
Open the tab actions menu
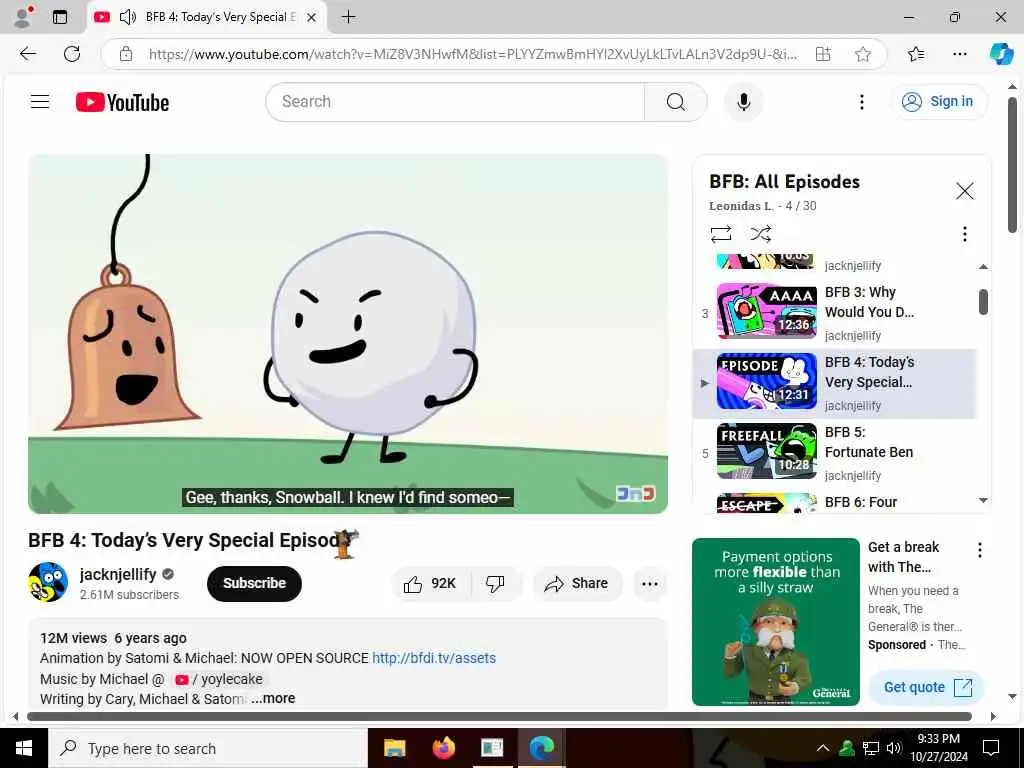pos(60,18)
